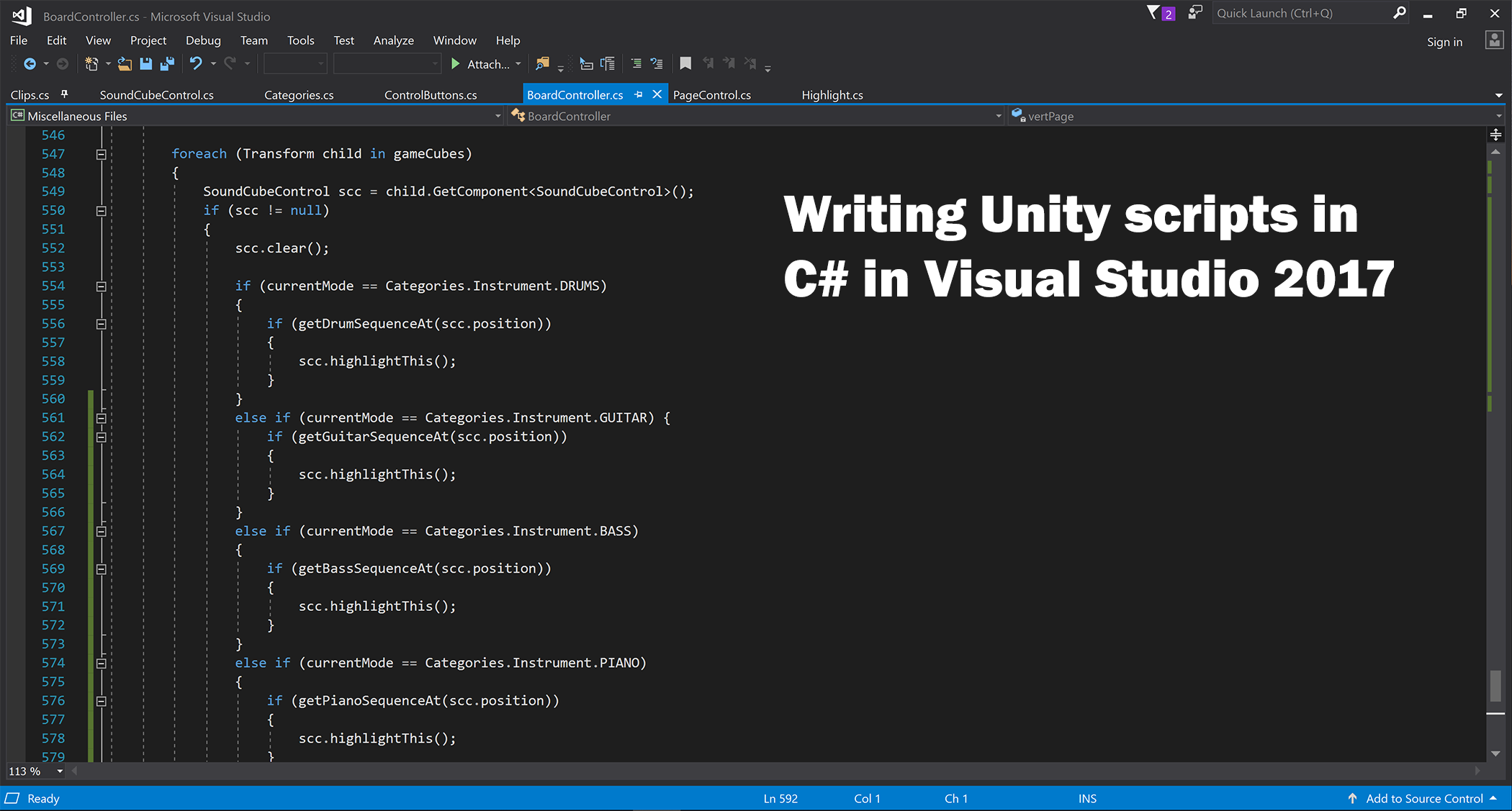The image size is (1512, 811).
Task: Click the Find in Files icon
Action: click(542, 64)
